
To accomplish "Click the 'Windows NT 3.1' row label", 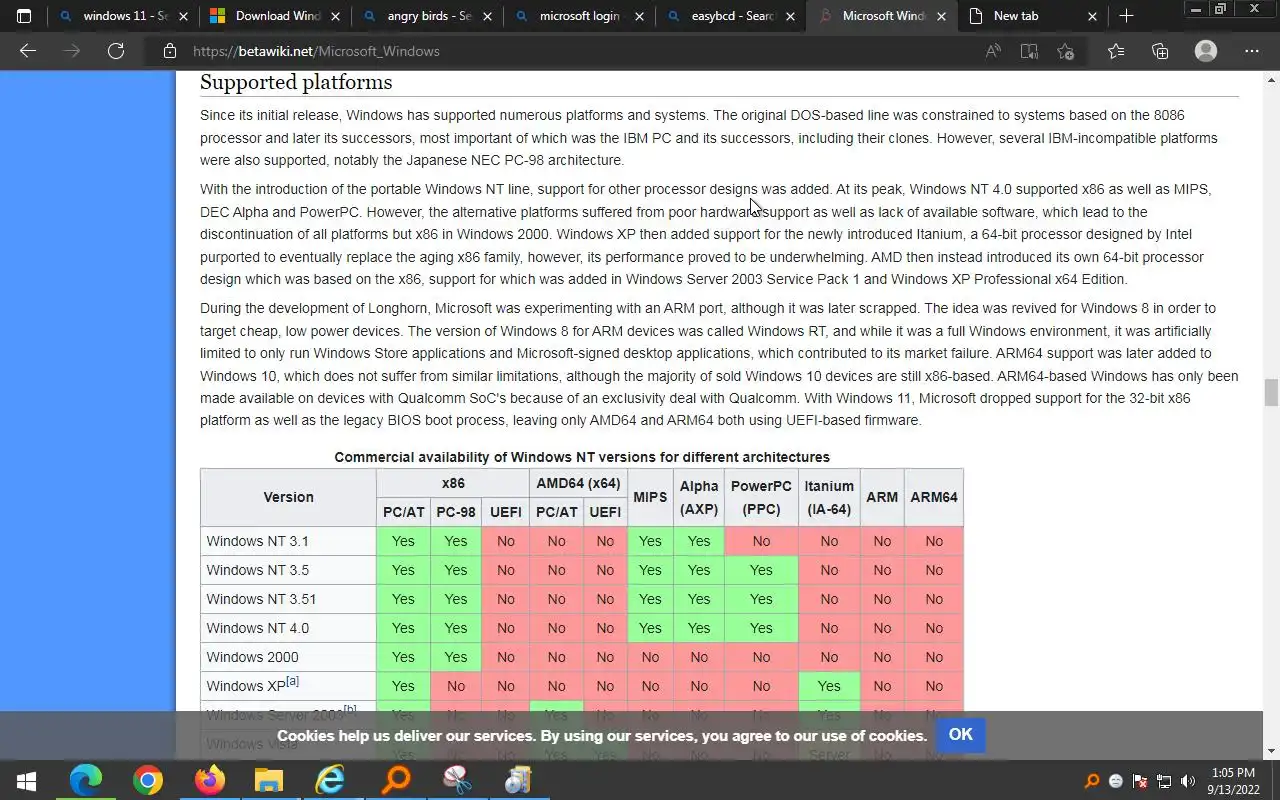I will (x=257, y=541).
